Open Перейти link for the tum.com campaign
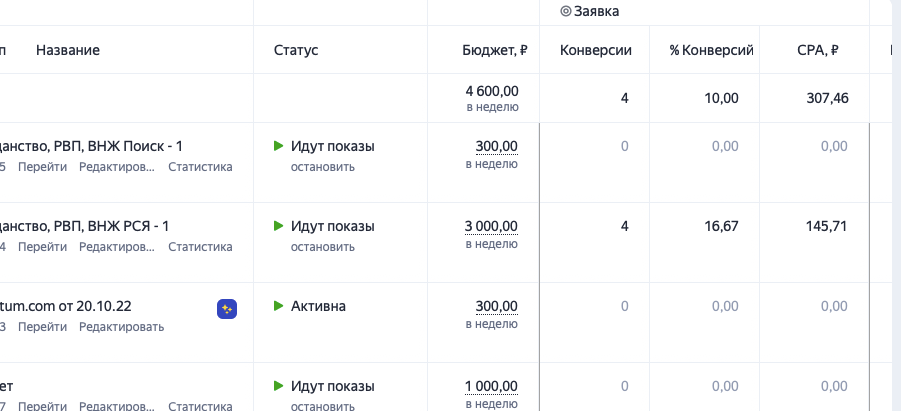This screenshot has height=411, width=901. click(43, 327)
